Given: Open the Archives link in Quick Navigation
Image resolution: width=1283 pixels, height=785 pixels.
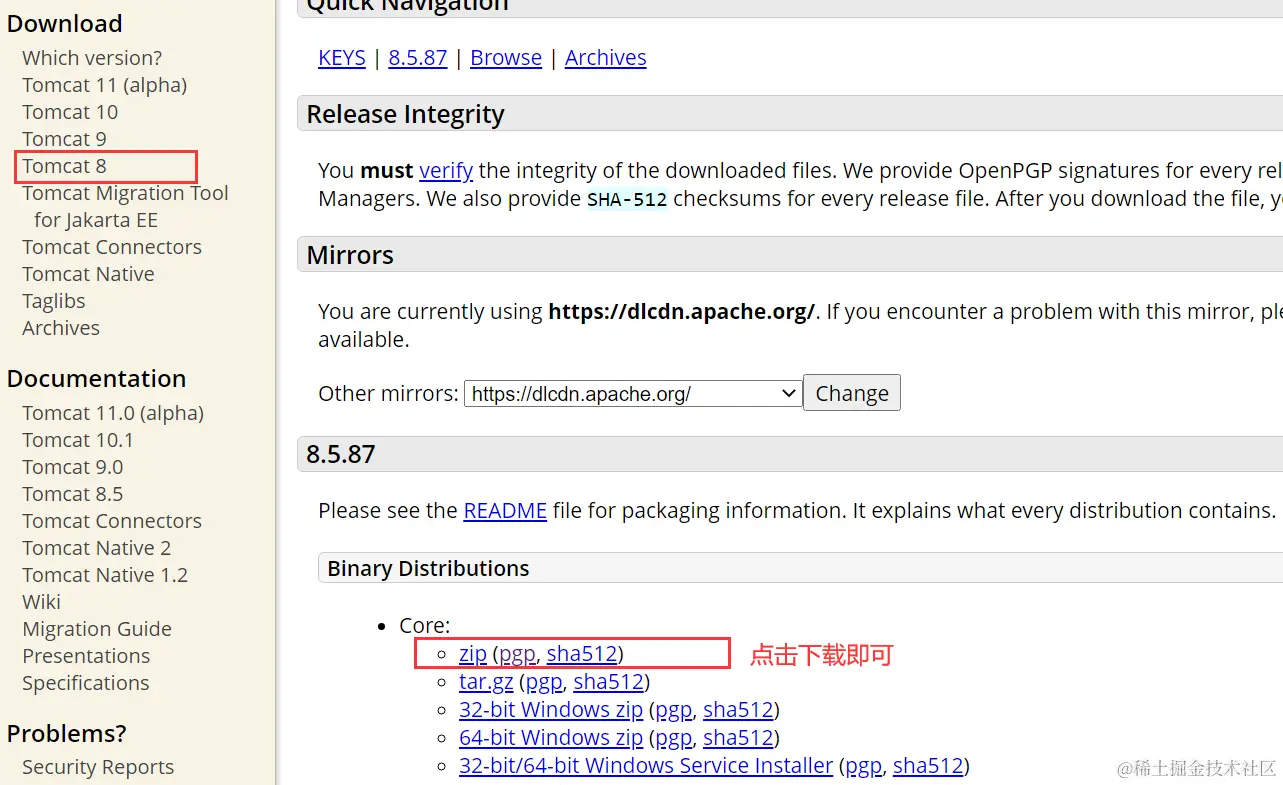Looking at the screenshot, I should coord(606,58).
